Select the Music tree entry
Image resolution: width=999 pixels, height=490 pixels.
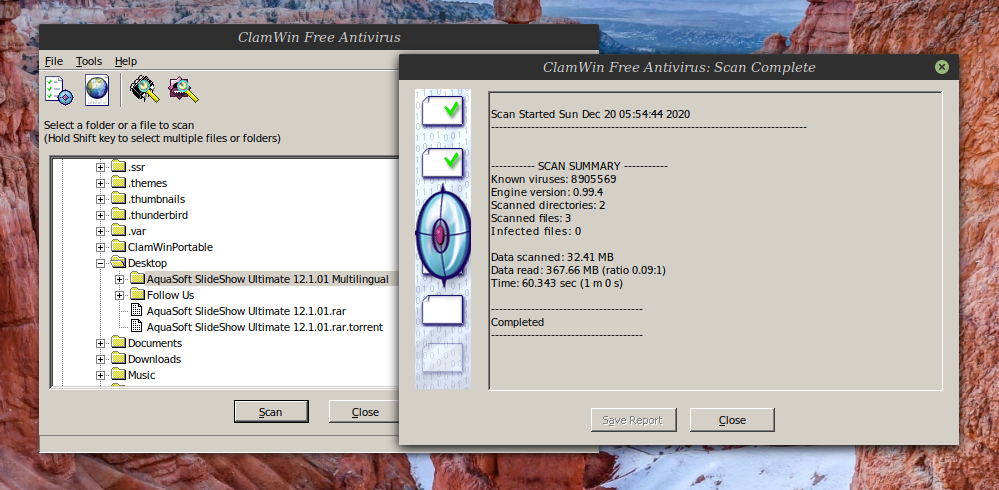pos(141,375)
